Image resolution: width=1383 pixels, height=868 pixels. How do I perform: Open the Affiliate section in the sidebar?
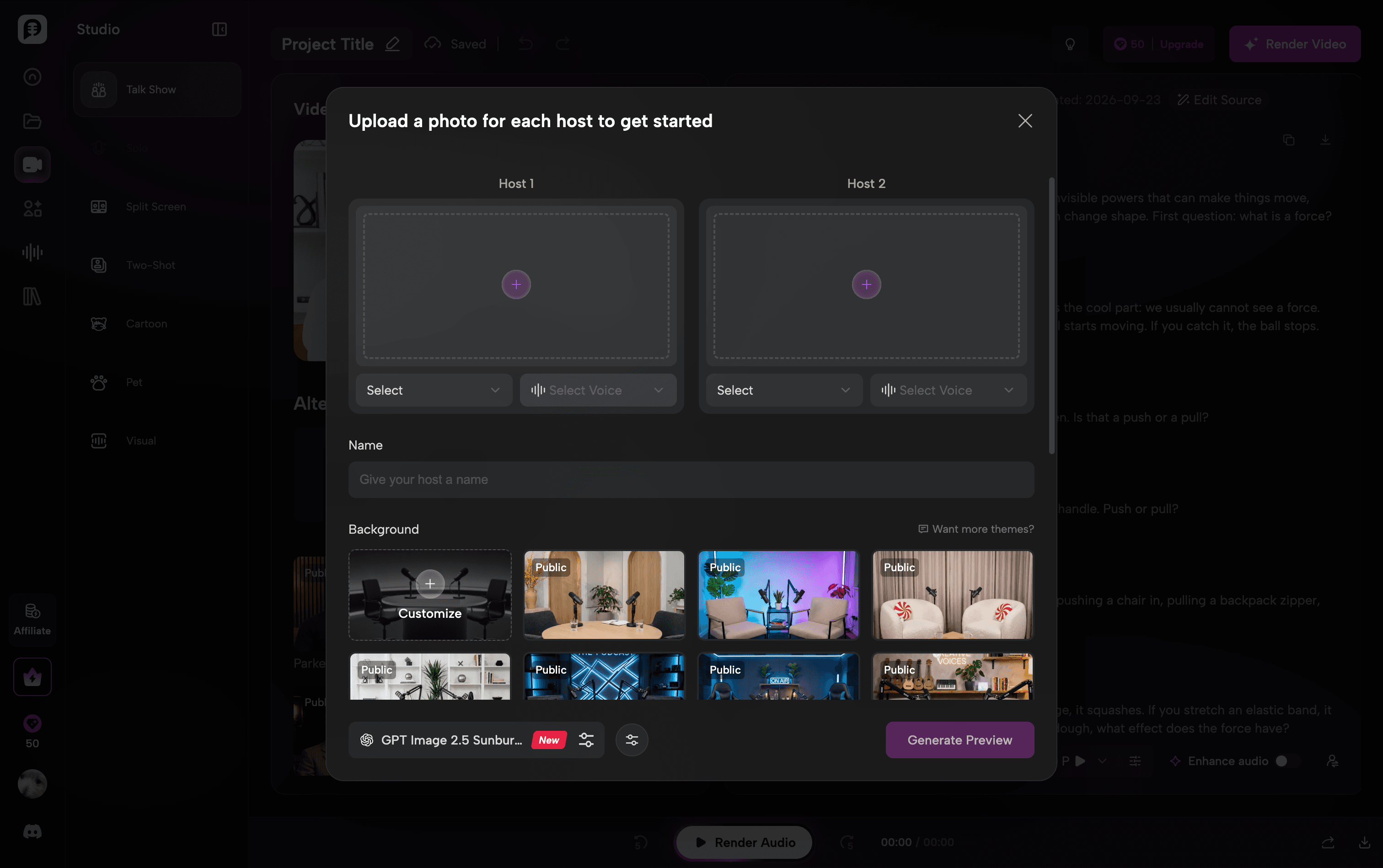point(32,619)
